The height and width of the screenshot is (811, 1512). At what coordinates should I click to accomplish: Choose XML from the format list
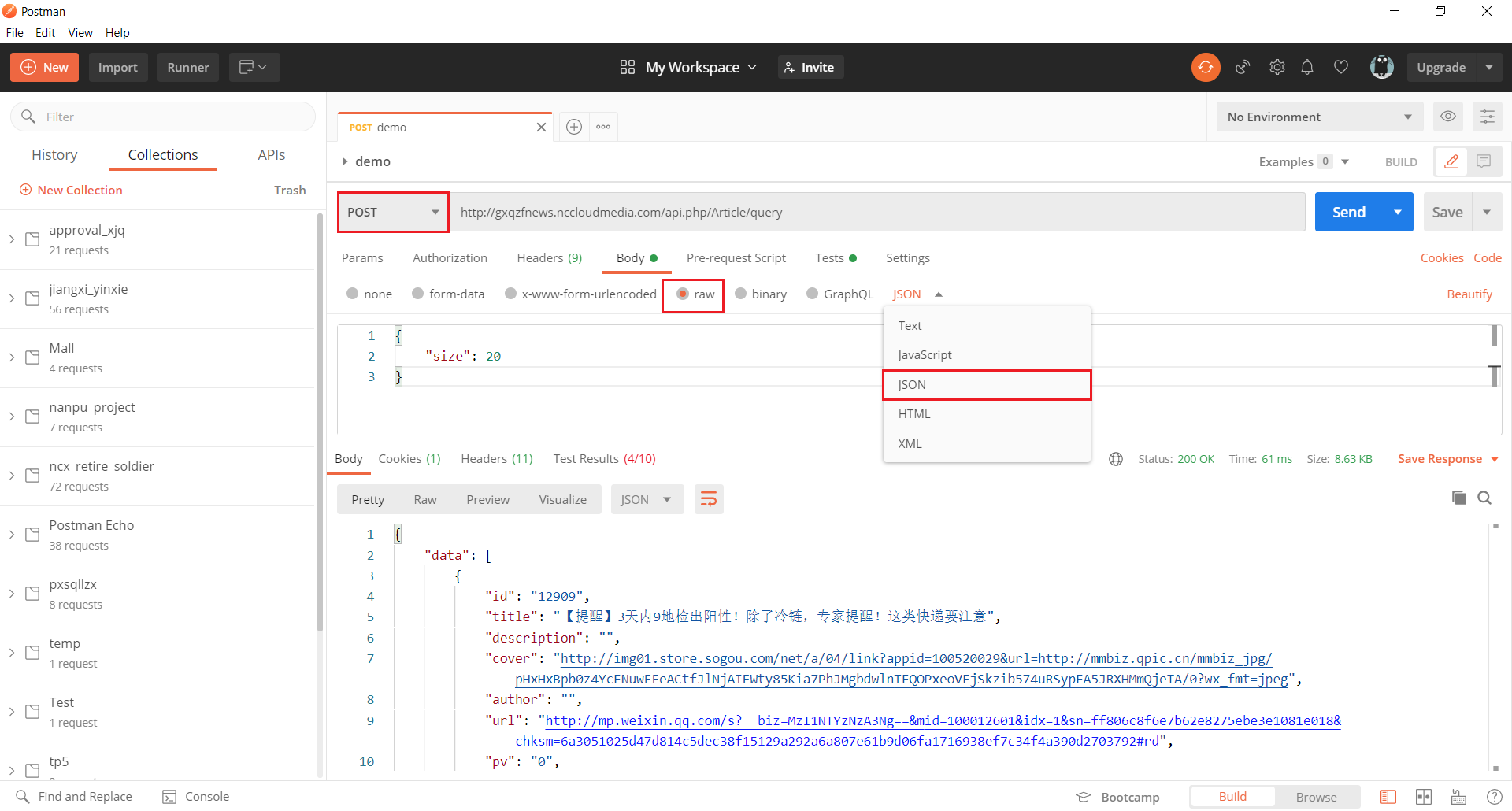click(x=910, y=443)
